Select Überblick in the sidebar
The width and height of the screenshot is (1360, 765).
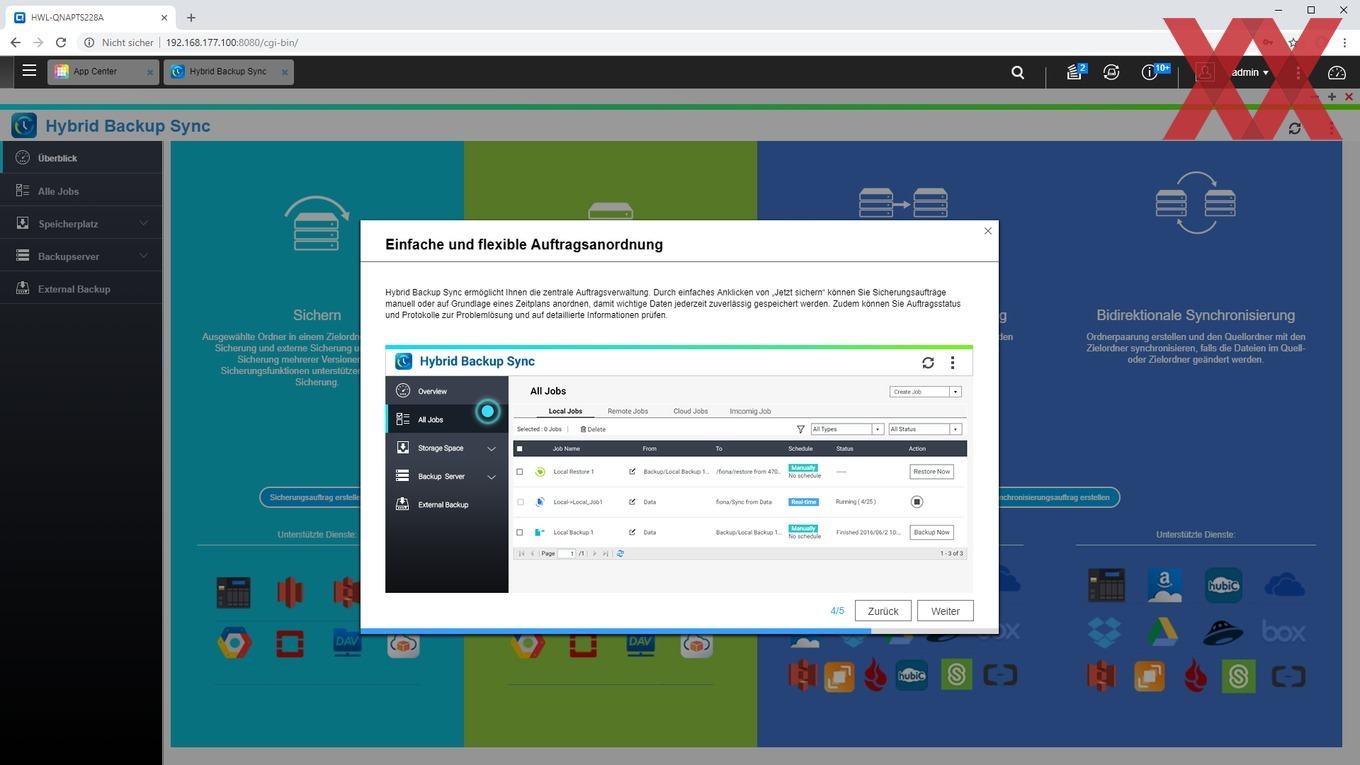tap(81, 158)
